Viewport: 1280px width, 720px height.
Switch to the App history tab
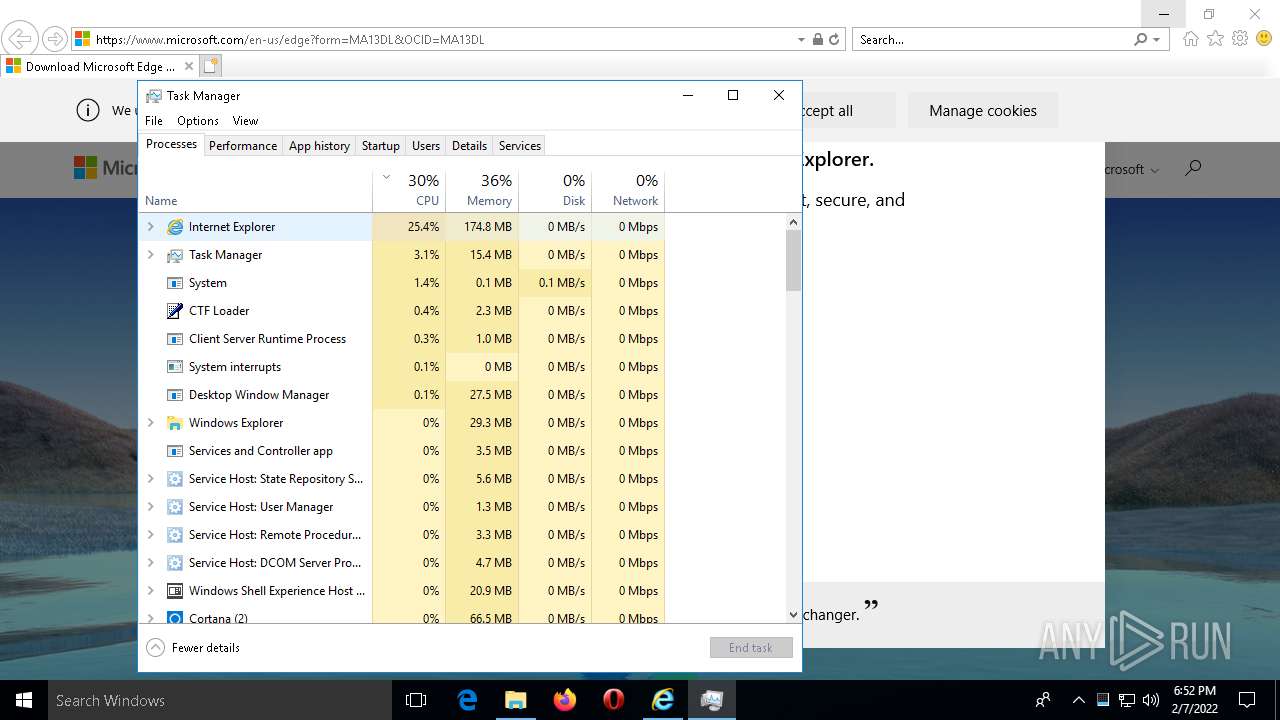click(x=319, y=146)
